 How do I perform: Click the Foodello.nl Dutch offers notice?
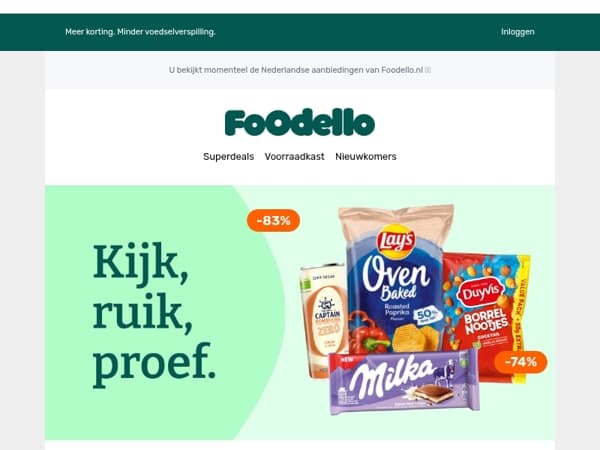tap(296, 70)
